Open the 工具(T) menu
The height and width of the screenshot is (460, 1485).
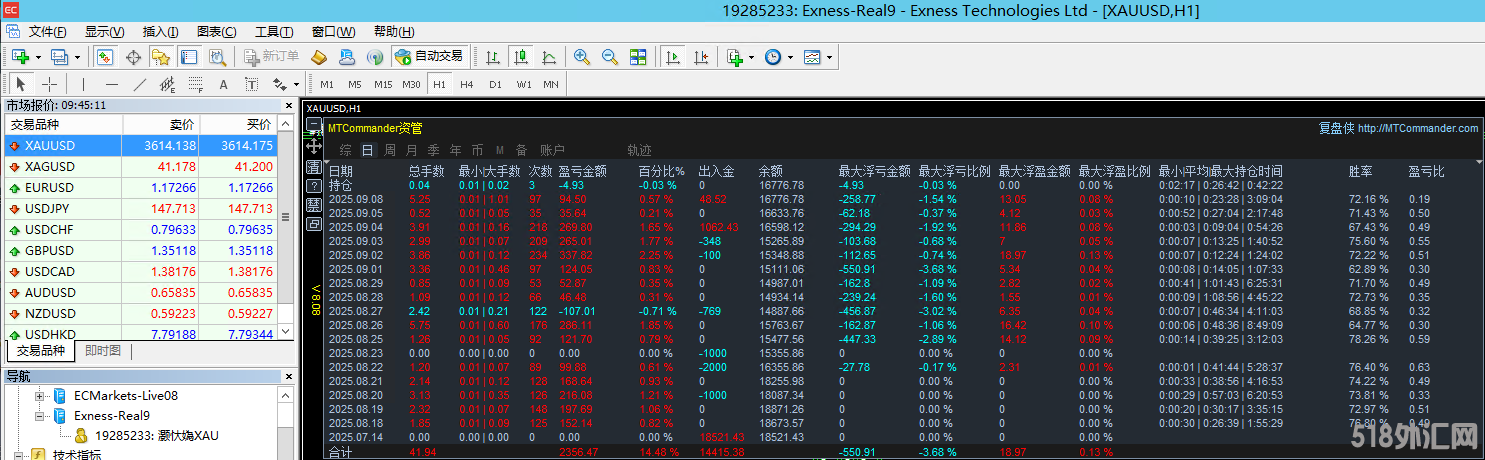pyautogui.click(x=274, y=31)
